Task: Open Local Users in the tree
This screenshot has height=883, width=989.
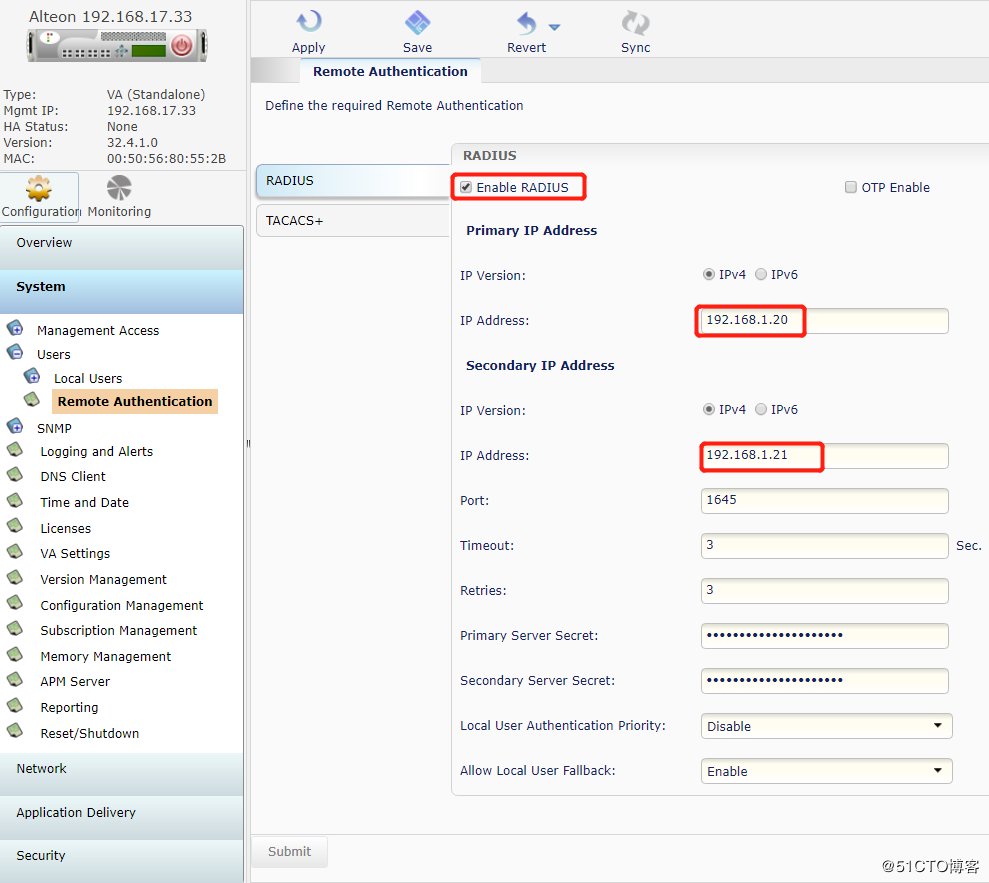Action: 88,378
